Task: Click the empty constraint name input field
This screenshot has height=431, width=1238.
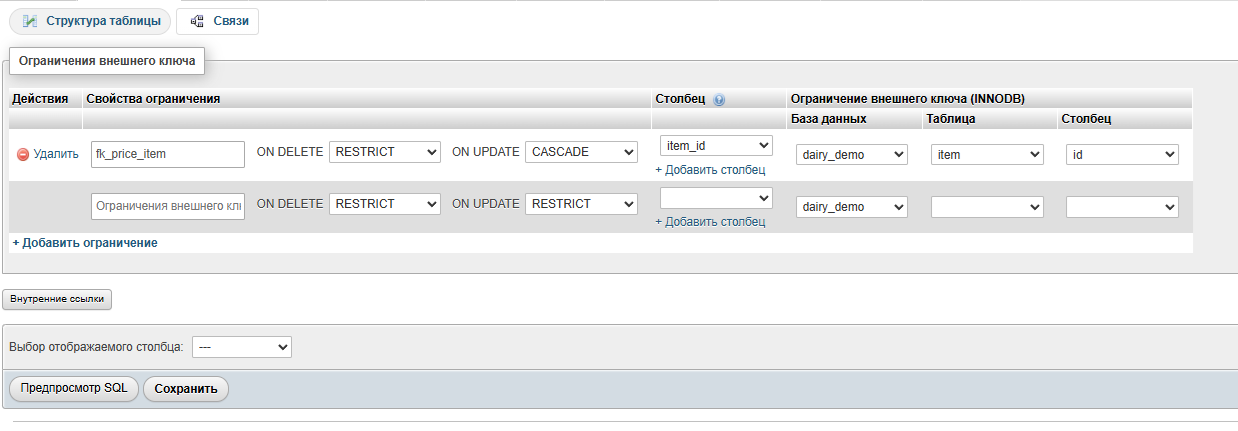Action: (x=166, y=206)
